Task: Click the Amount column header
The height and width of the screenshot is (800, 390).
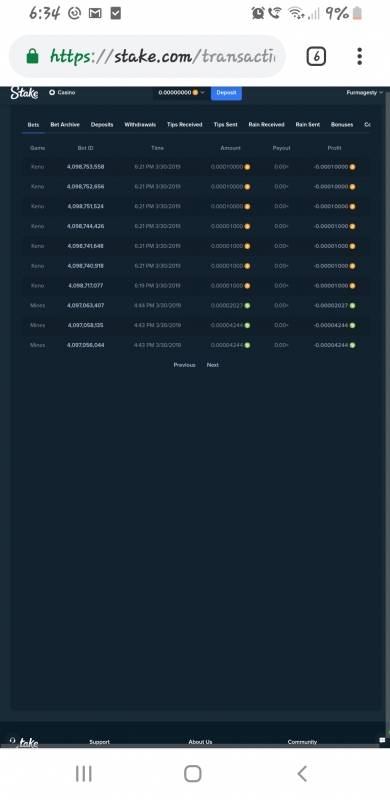Action: 230,148
